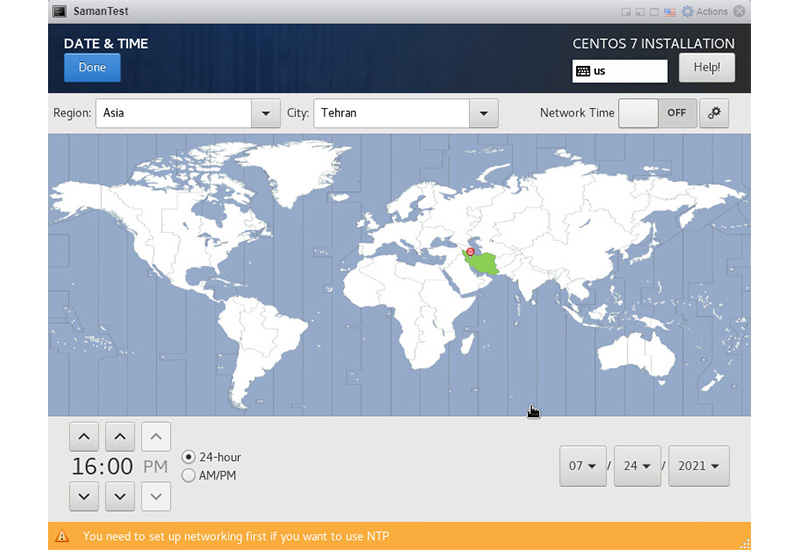Screen dimensions: 800x550
Task: Click the US flag keyboard icon in title bar
Action: point(669,12)
